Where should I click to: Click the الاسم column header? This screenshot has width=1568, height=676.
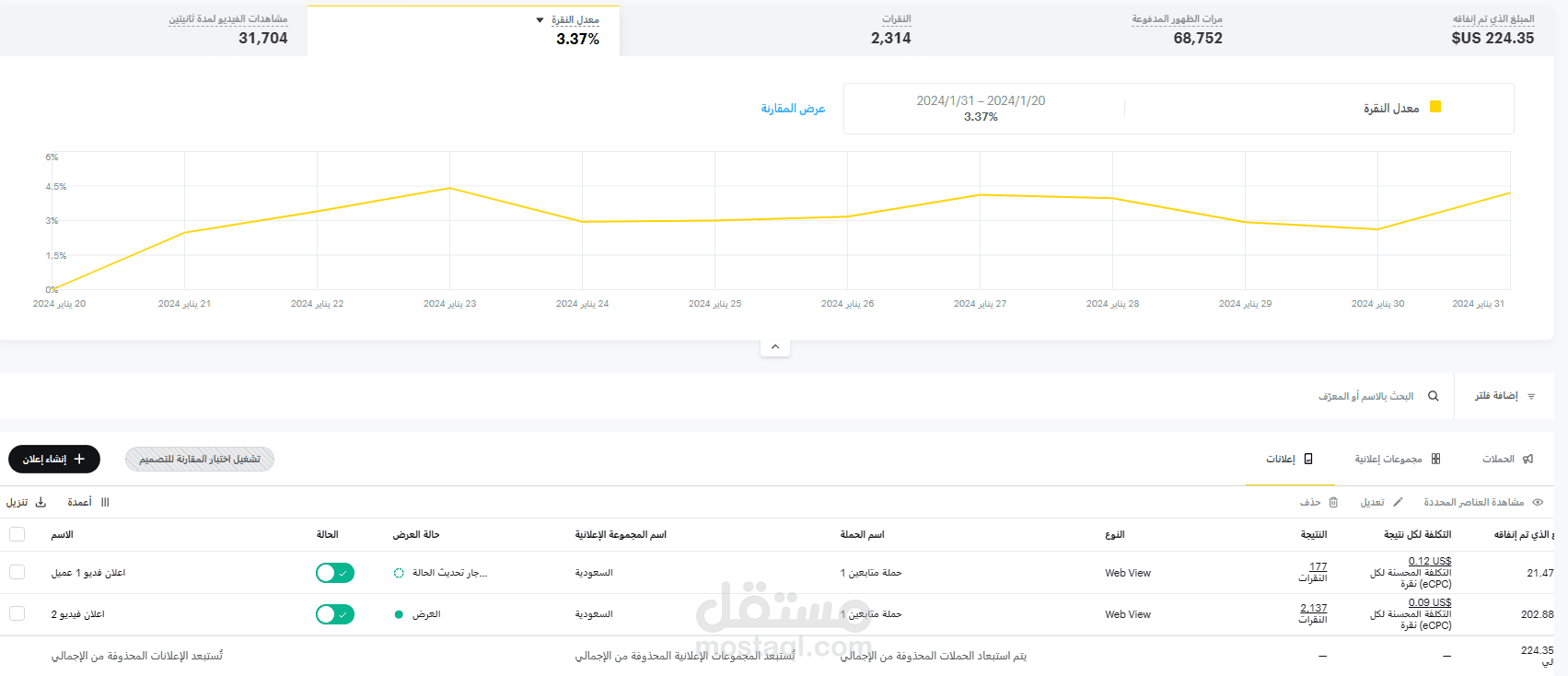pyautogui.click(x=62, y=534)
